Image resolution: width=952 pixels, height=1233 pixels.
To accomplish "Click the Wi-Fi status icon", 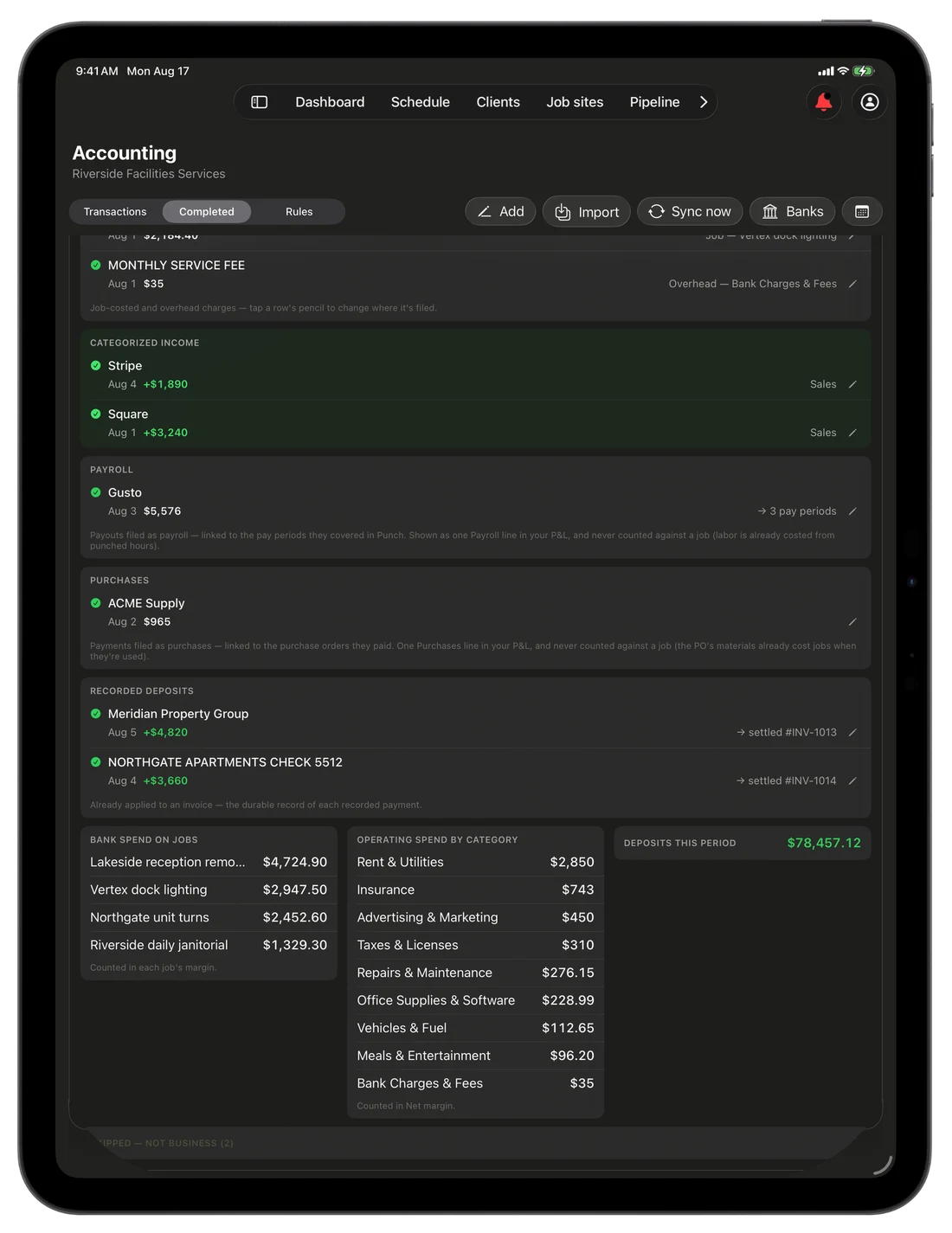I will 843,71.
